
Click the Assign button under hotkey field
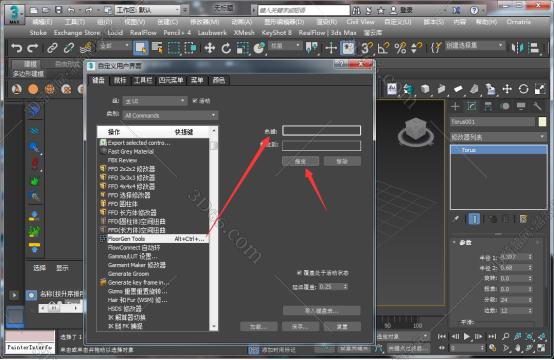coord(300,161)
